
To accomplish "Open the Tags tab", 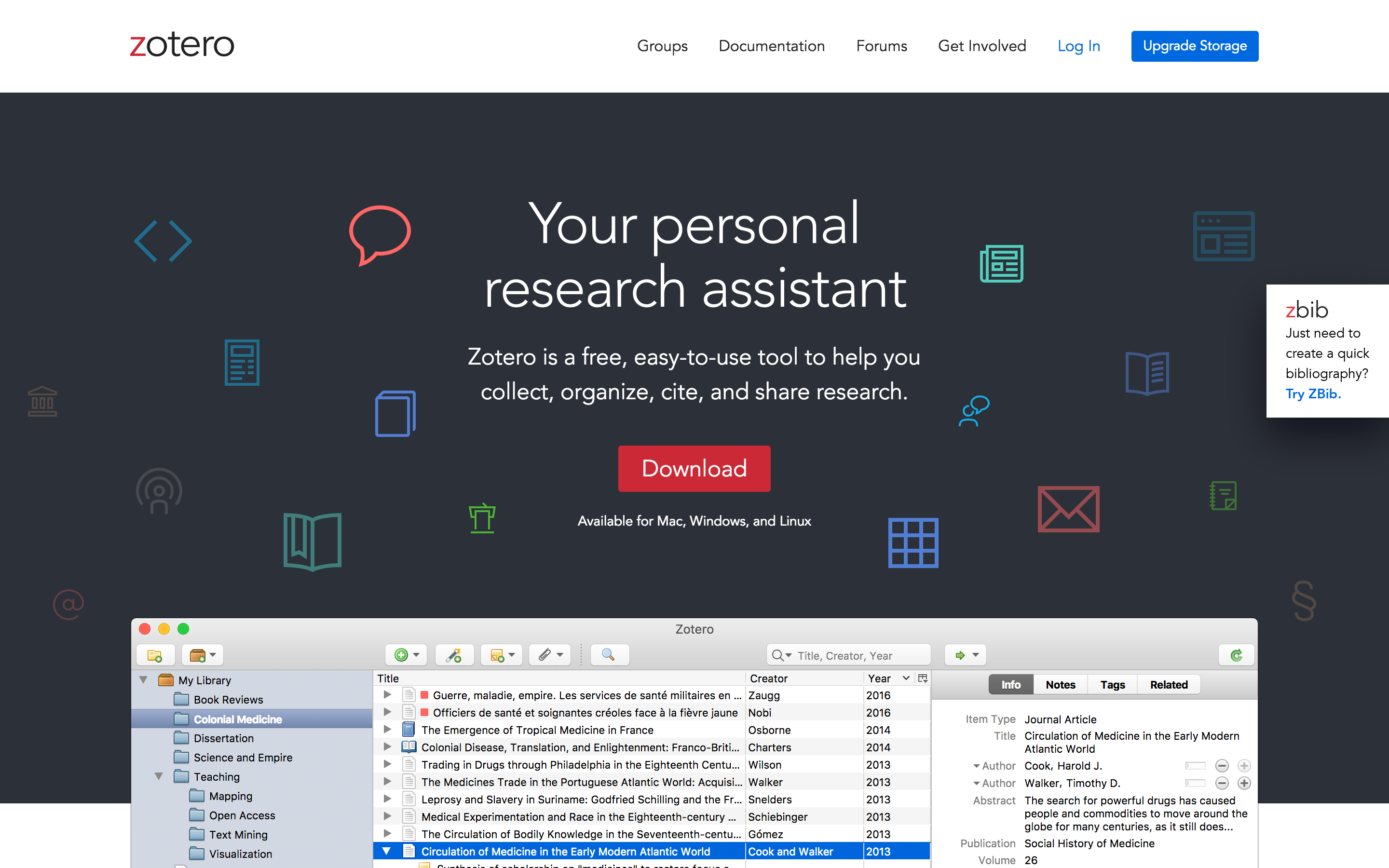I will click(x=1112, y=684).
